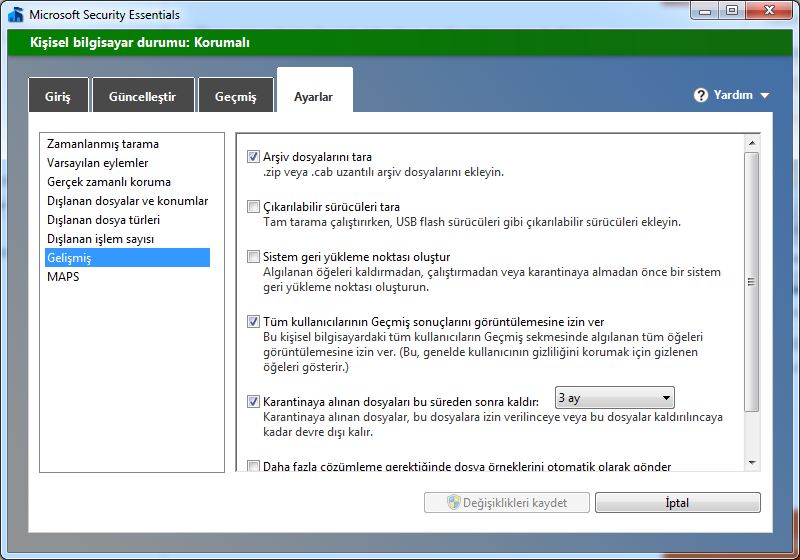Click the Yardım question mark icon

click(701, 95)
